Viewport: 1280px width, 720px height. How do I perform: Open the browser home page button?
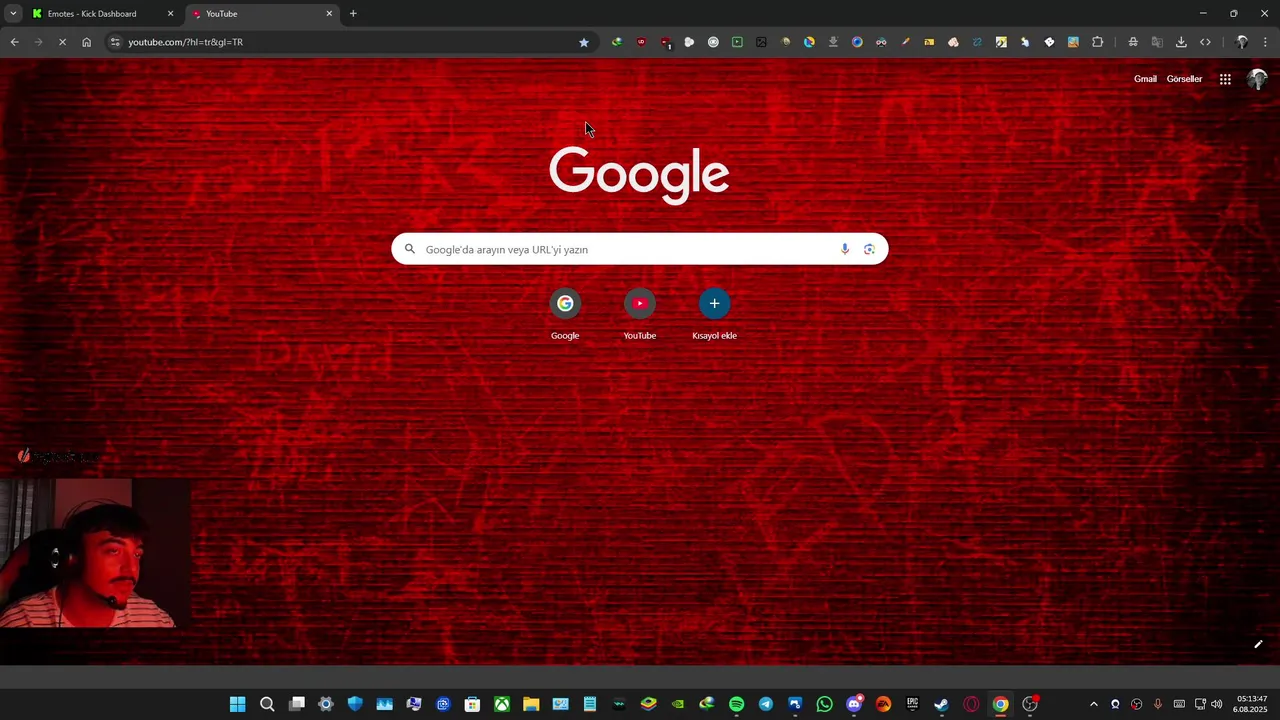(x=87, y=42)
